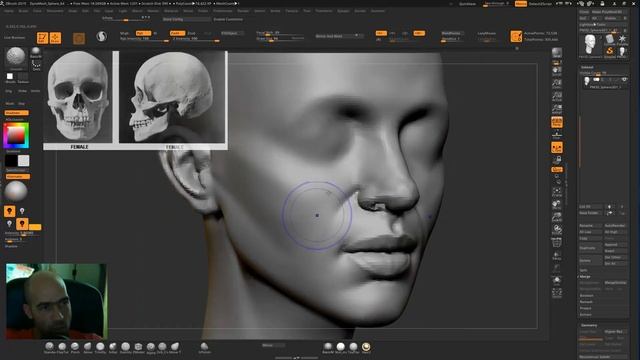Select the TrimDynamic brush in bottom shelf
640x360 pixels.
click(100, 347)
